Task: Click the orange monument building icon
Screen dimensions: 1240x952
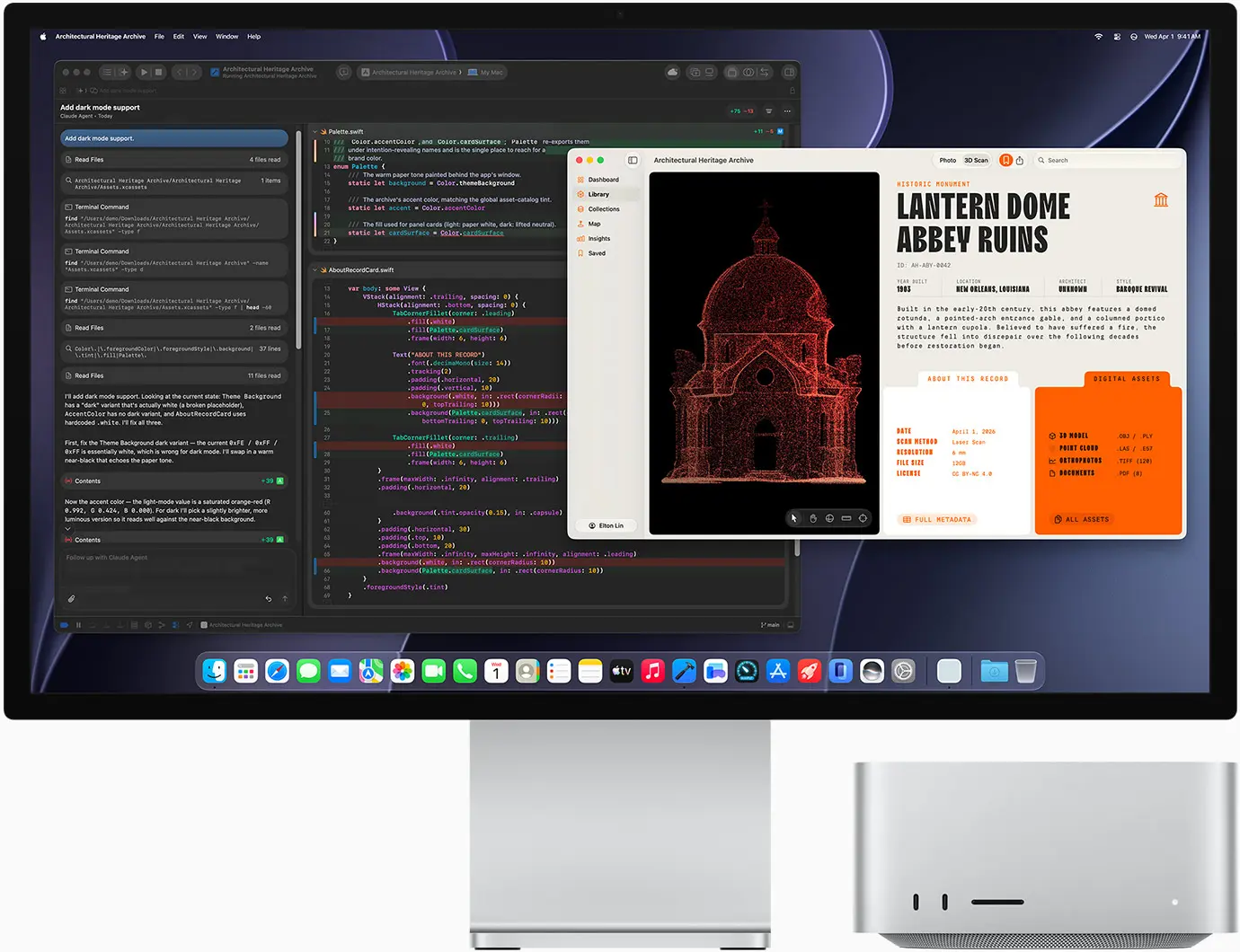Action: 1161,199
